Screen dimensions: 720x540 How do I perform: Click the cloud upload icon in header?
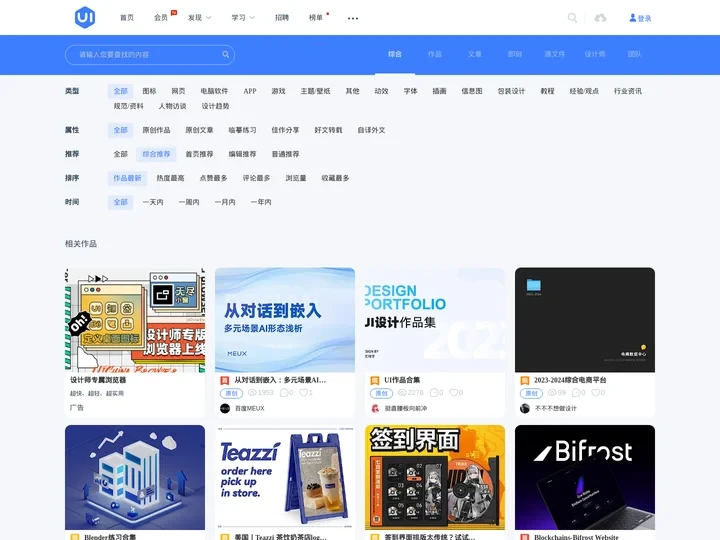(x=600, y=18)
